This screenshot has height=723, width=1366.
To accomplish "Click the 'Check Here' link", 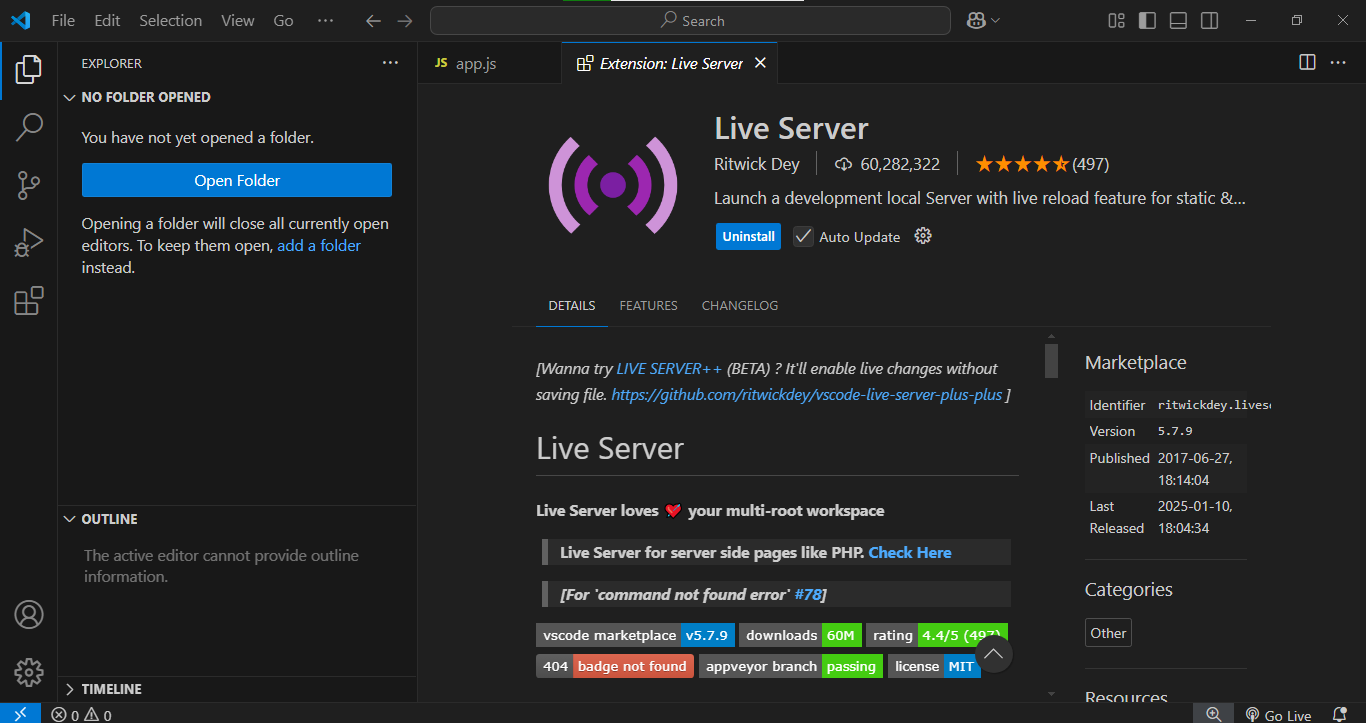I will point(910,552).
